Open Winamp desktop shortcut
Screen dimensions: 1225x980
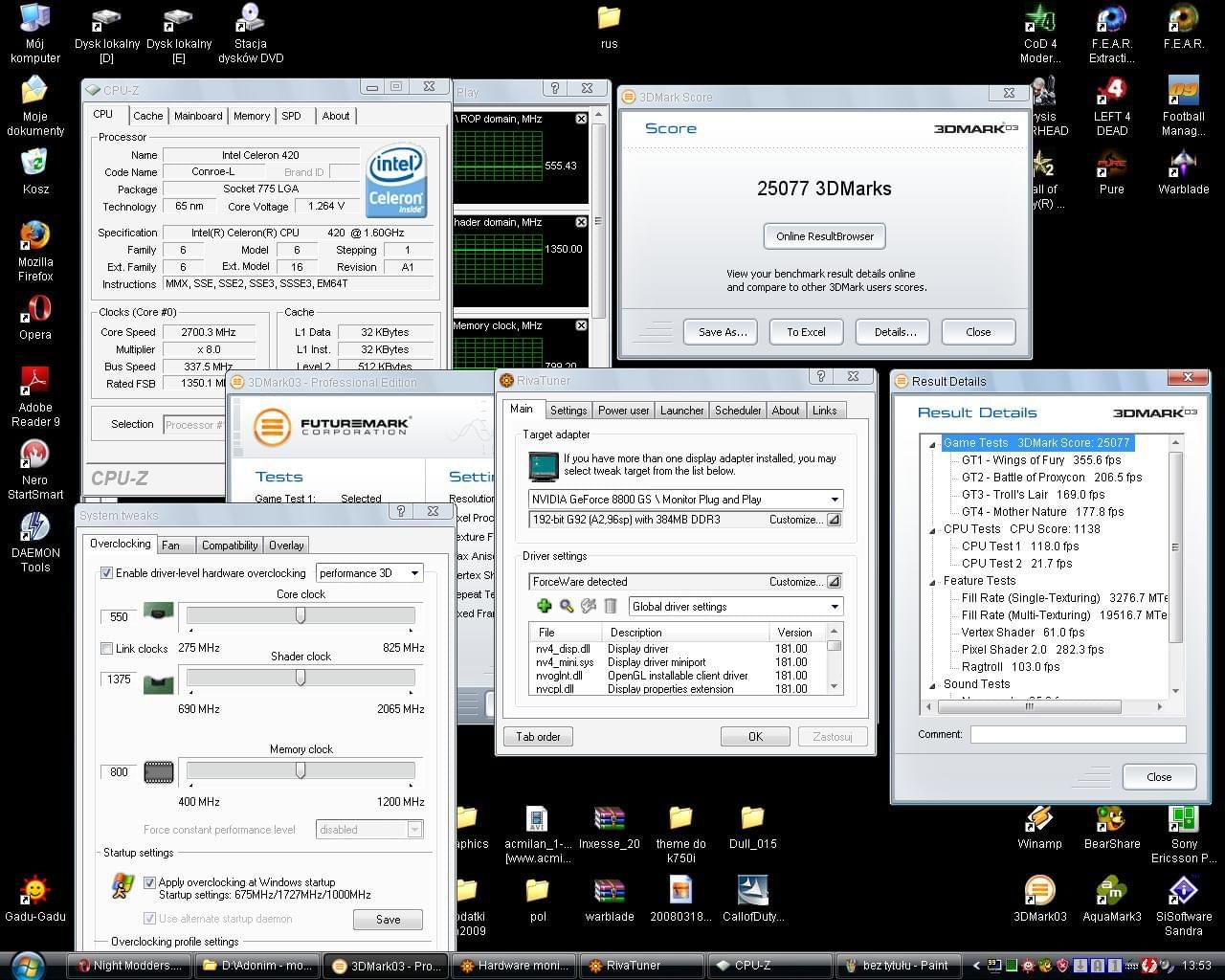[x=1040, y=826]
